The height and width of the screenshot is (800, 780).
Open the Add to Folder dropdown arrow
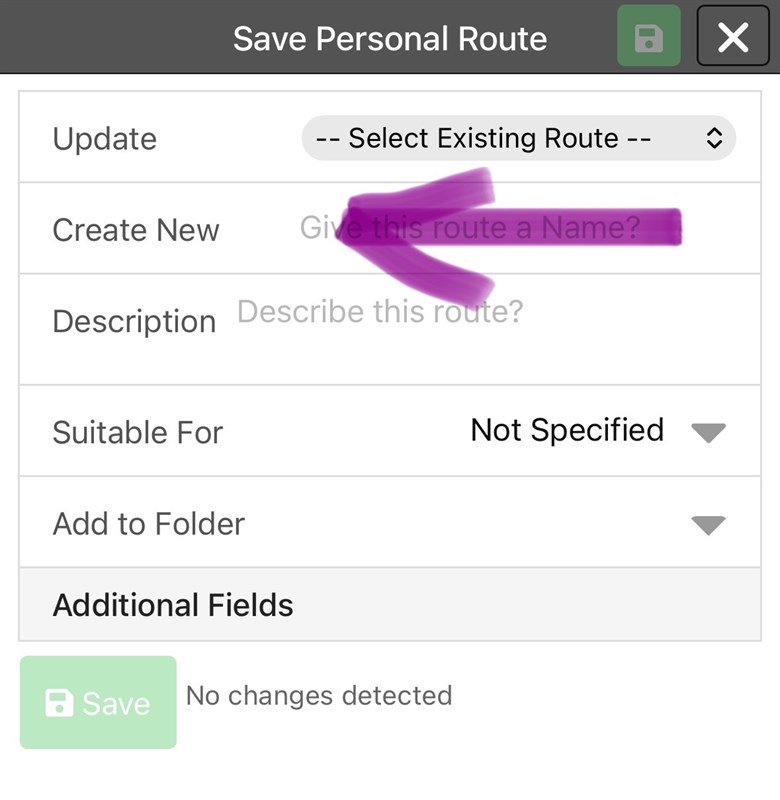point(708,524)
